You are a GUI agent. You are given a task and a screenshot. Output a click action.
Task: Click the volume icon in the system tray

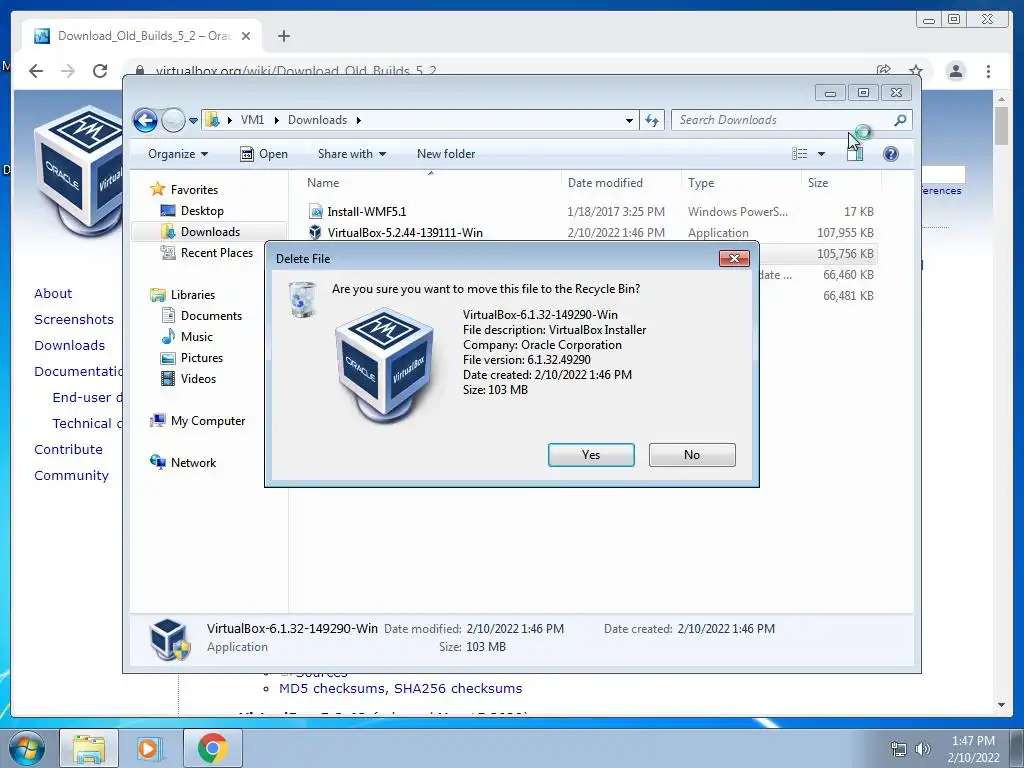(x=922, y=749)
